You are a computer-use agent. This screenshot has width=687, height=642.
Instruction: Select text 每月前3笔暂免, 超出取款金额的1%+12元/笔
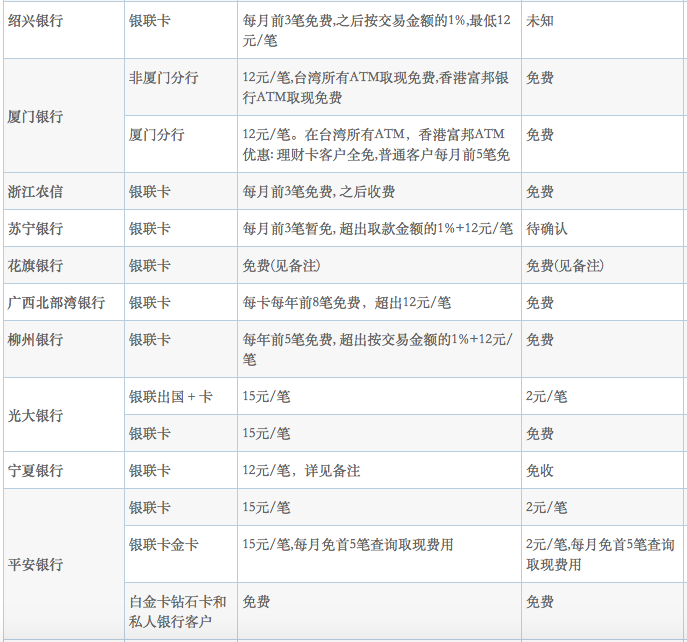coord(377,229)
